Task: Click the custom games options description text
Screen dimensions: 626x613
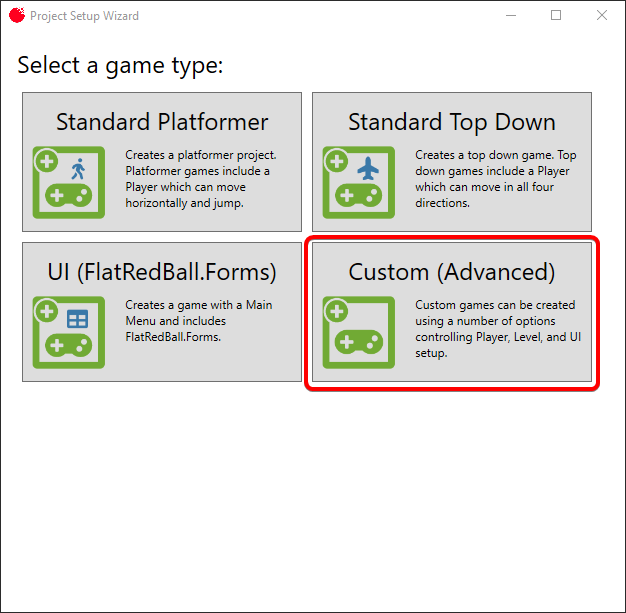Action: [x=497, y=329]
